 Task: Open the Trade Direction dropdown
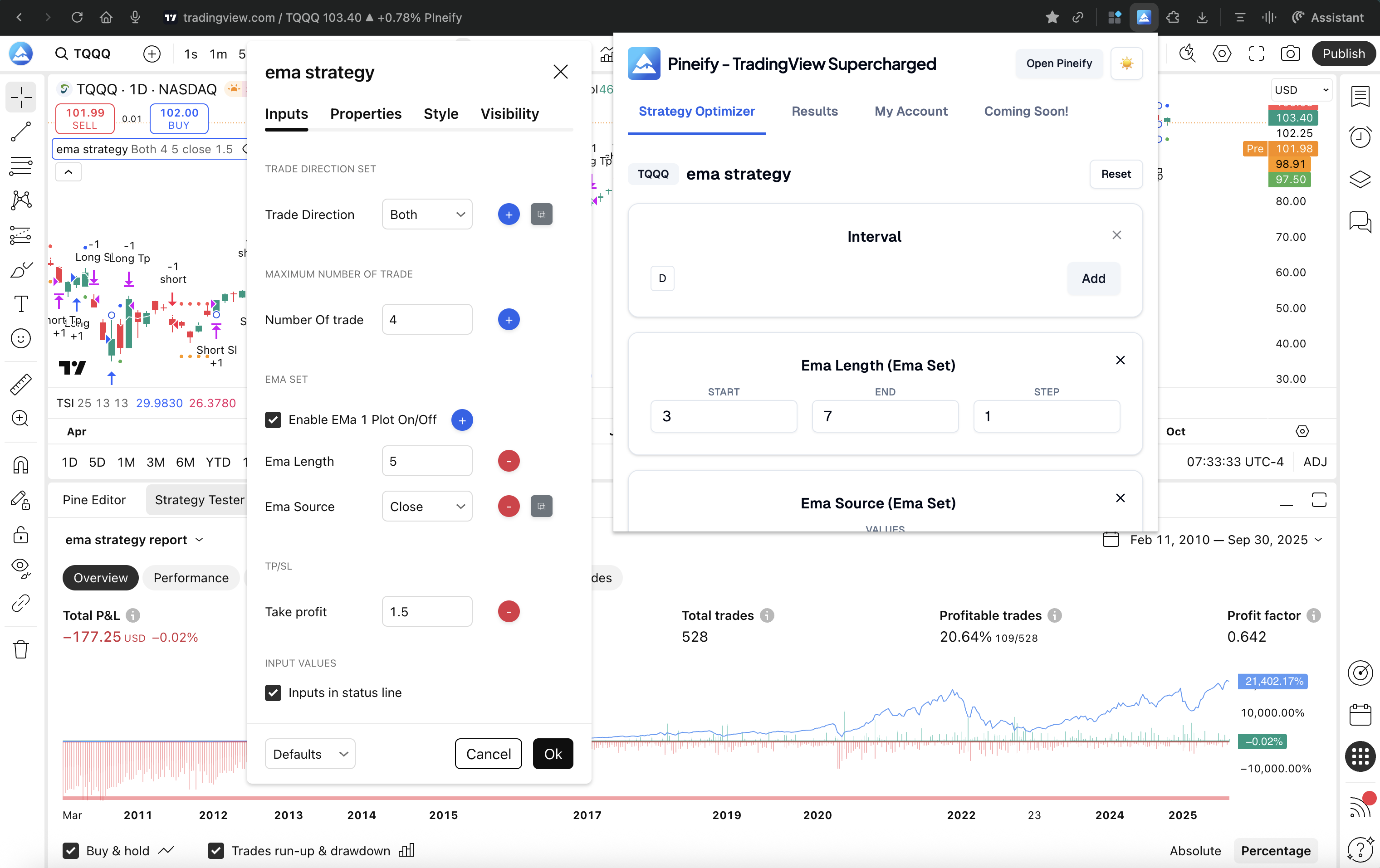427,214
